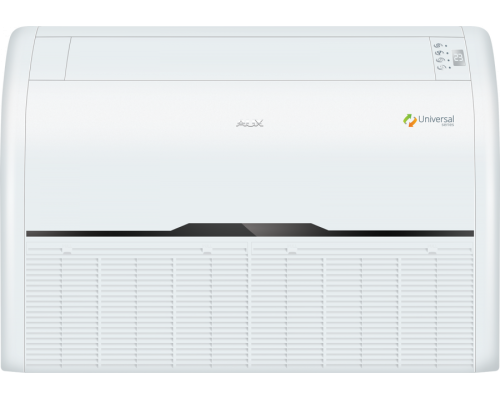Screen dimensions: 500x400
Task: Click the LED dot beside the bottom indicator
Action: 450,67
